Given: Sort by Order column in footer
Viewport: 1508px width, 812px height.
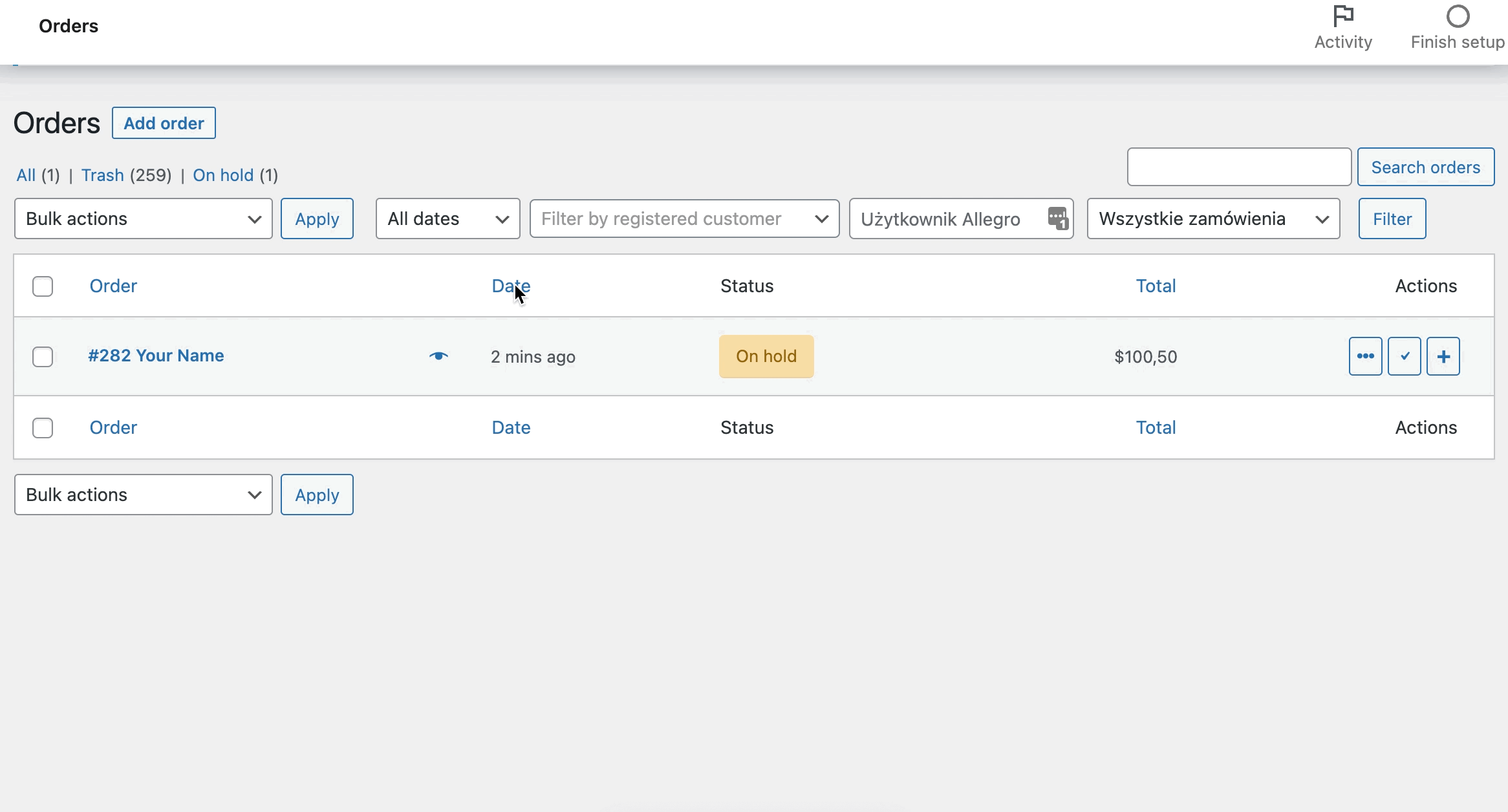Looking at the screenshot, I should pos(113,427).
